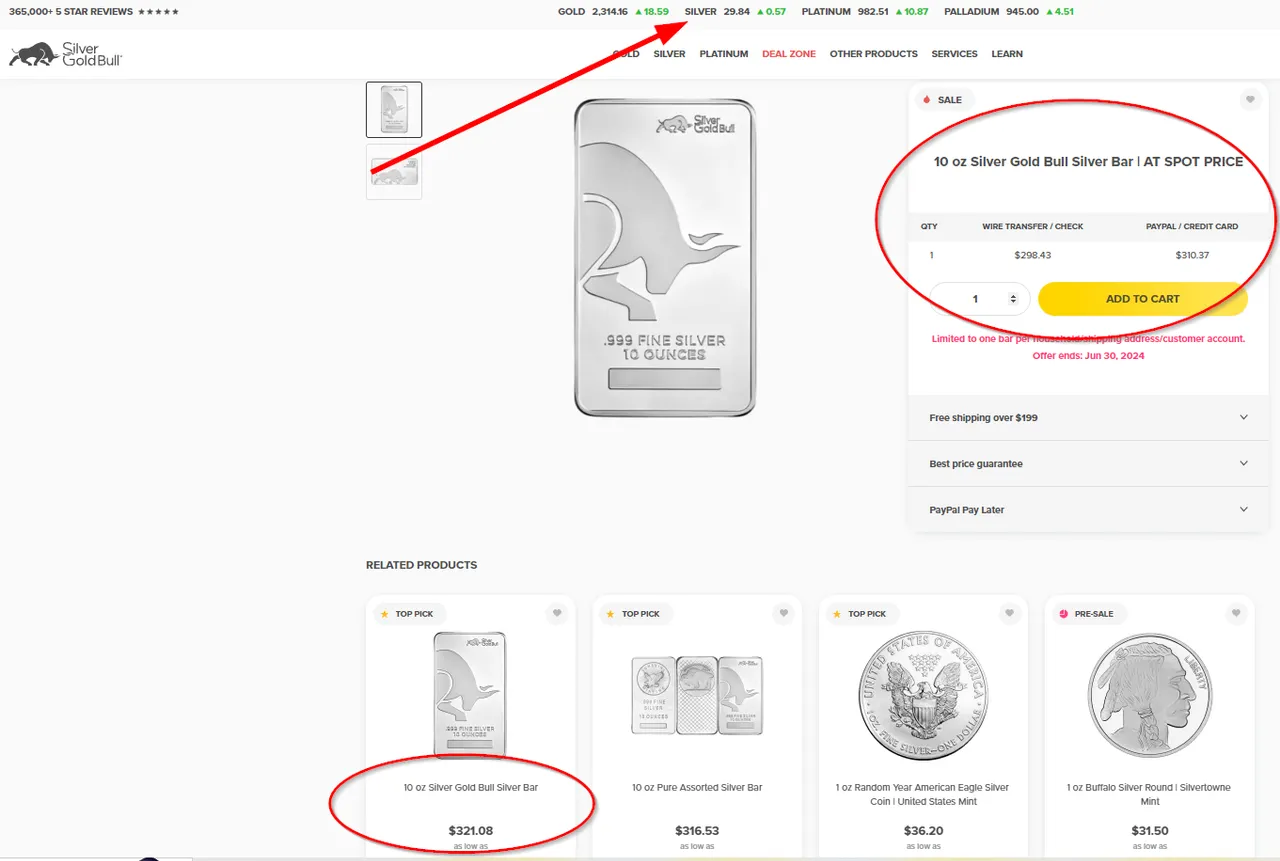
Task: Open 1 oz Random Year American Eagle link
Action: (x=922, y=795)
